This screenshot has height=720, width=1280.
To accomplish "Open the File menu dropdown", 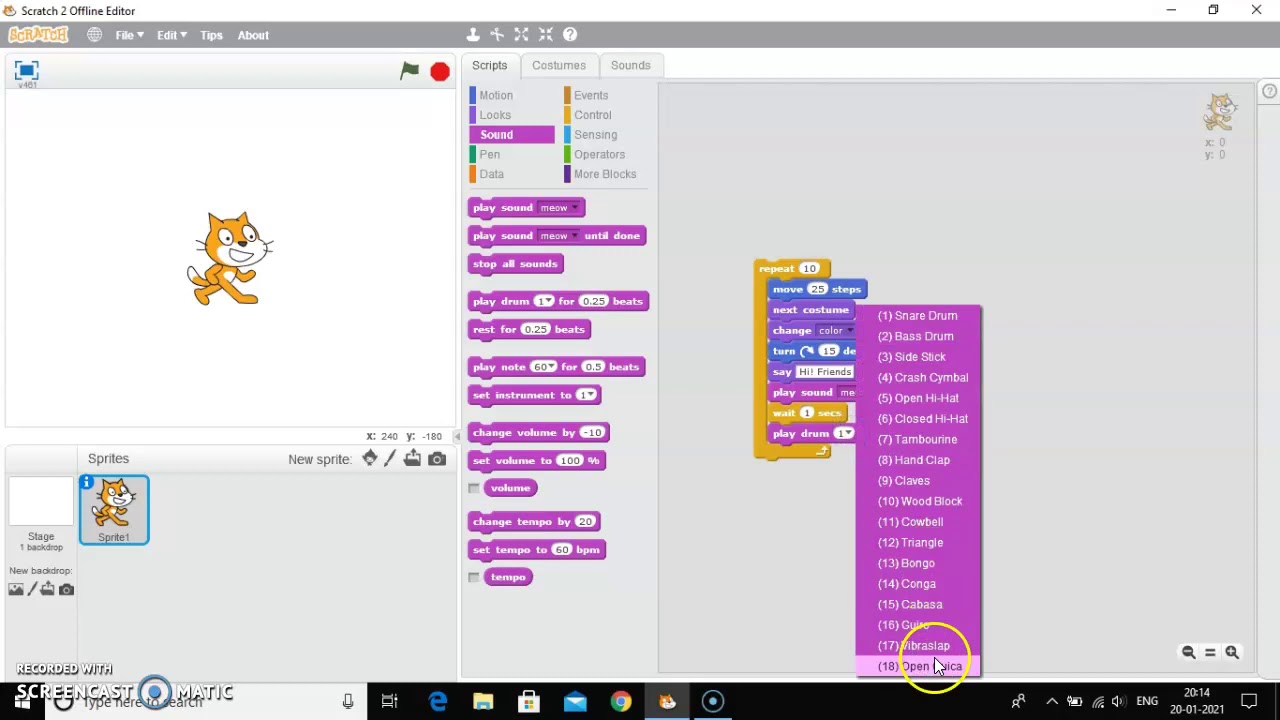I will 130,35.
